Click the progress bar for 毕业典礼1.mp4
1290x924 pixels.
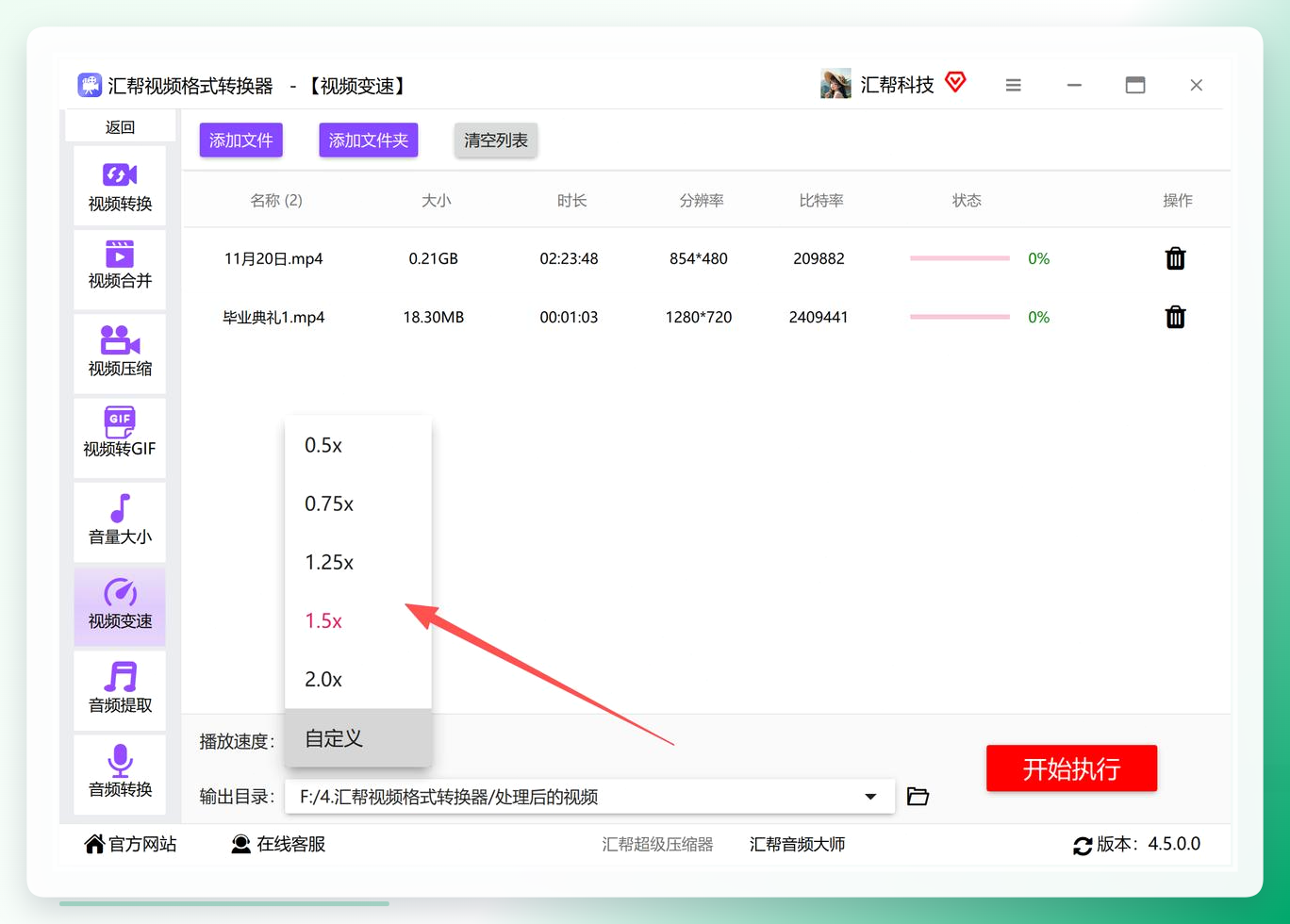tap(960, 317)
